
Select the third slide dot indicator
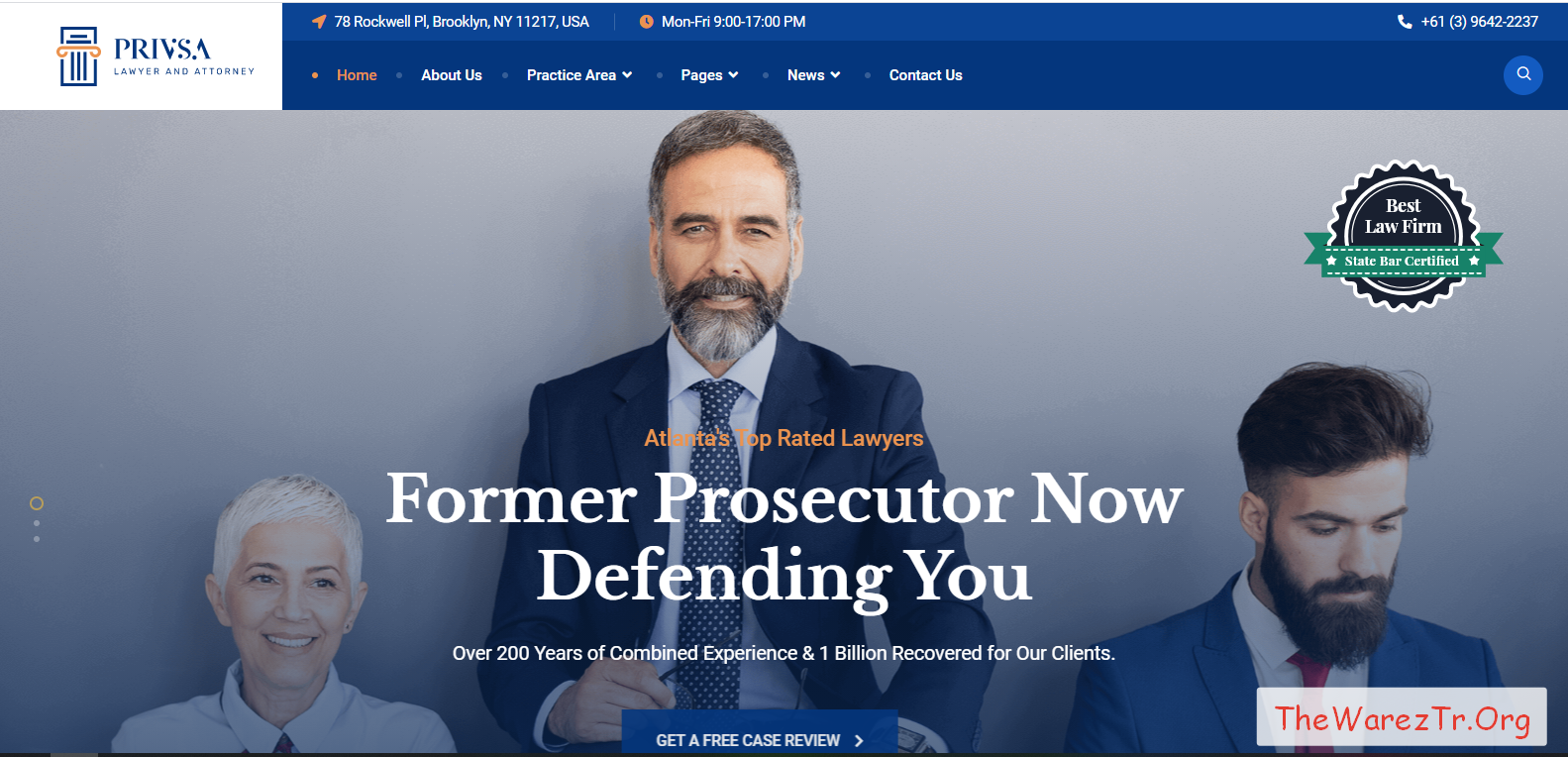[x=37, y=539]
